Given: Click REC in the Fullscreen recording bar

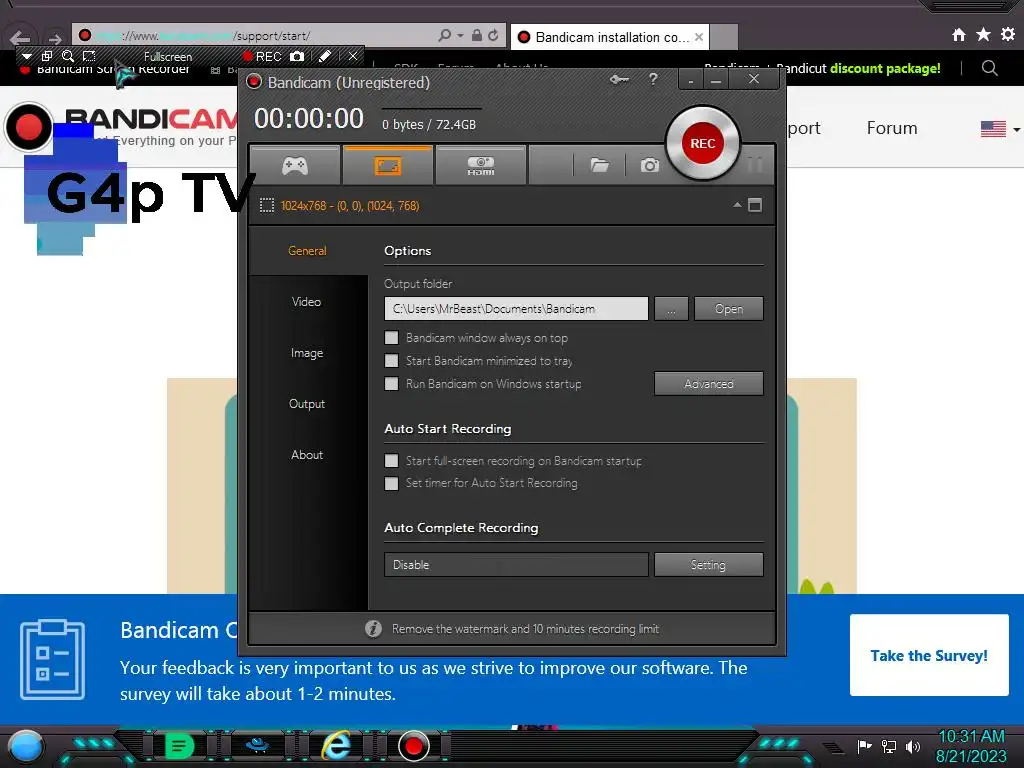Looking at the screenshot, I should click(262, 57).
